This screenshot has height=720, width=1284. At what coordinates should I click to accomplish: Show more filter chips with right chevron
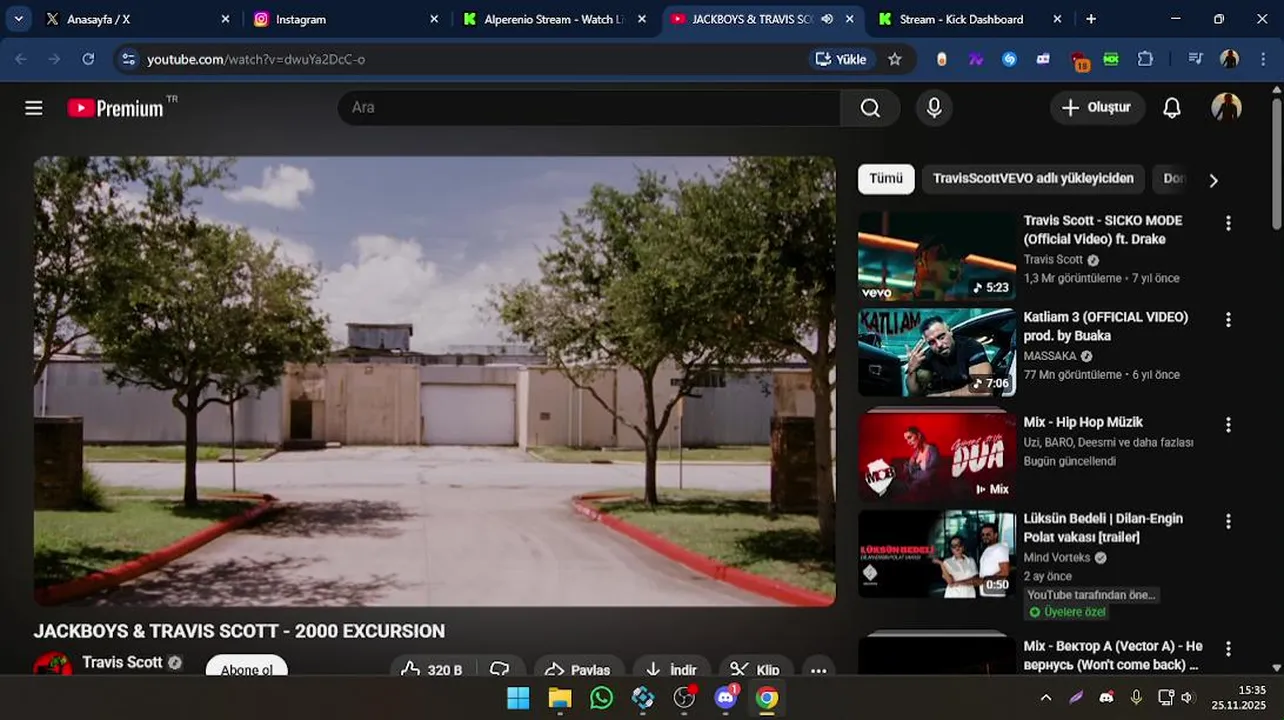click(1213, 180)
